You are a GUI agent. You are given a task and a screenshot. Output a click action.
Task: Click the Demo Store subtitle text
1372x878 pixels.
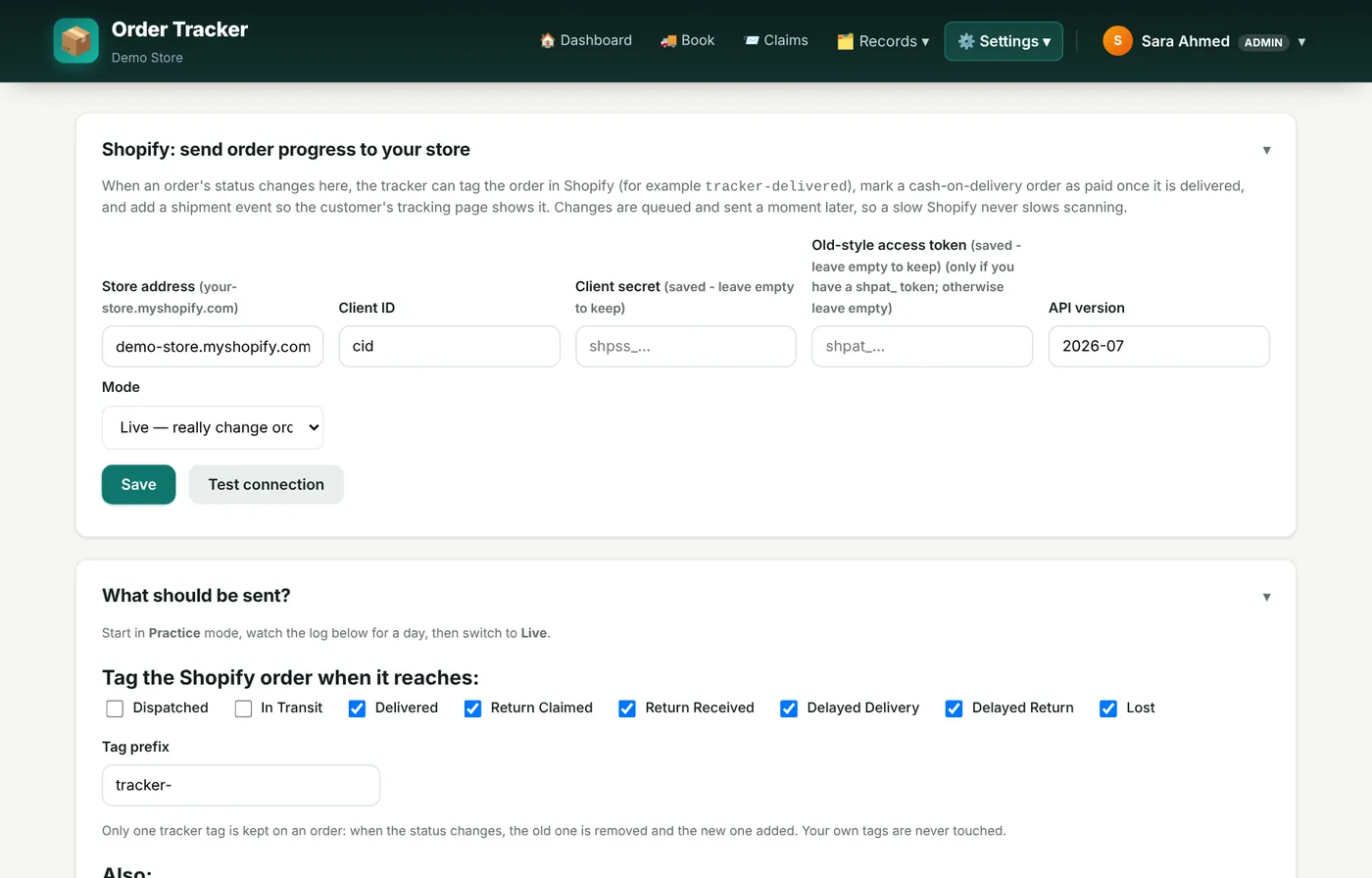tap(147, 58)
